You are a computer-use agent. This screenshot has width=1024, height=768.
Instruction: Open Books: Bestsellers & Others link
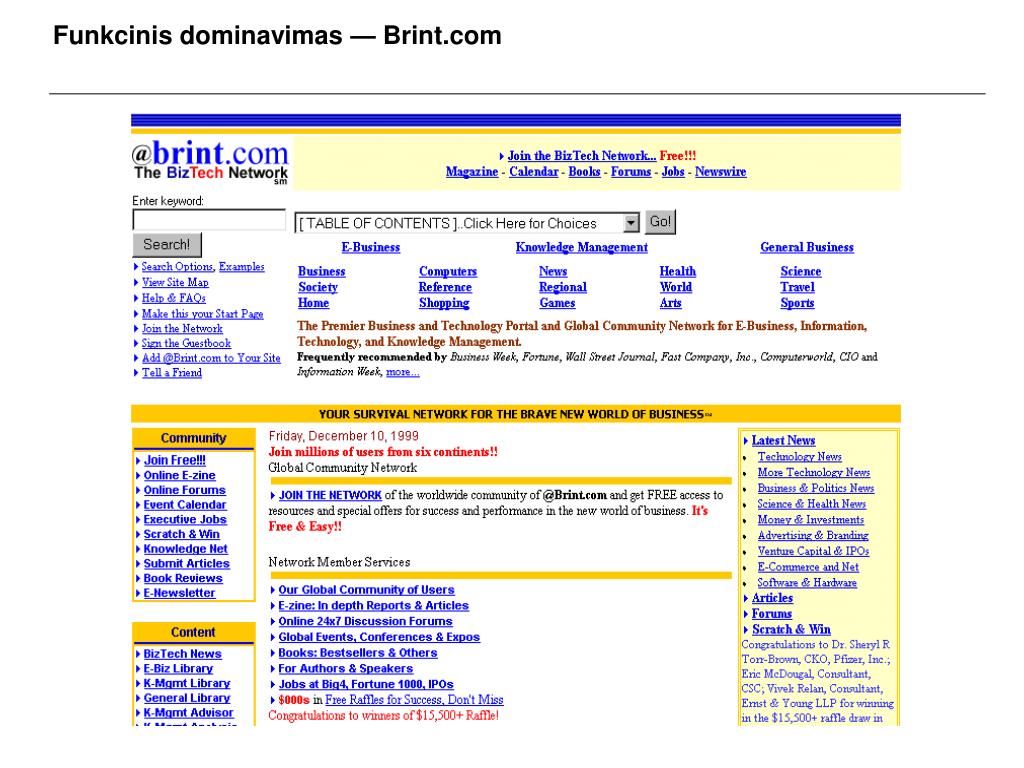tap(358, 653)
